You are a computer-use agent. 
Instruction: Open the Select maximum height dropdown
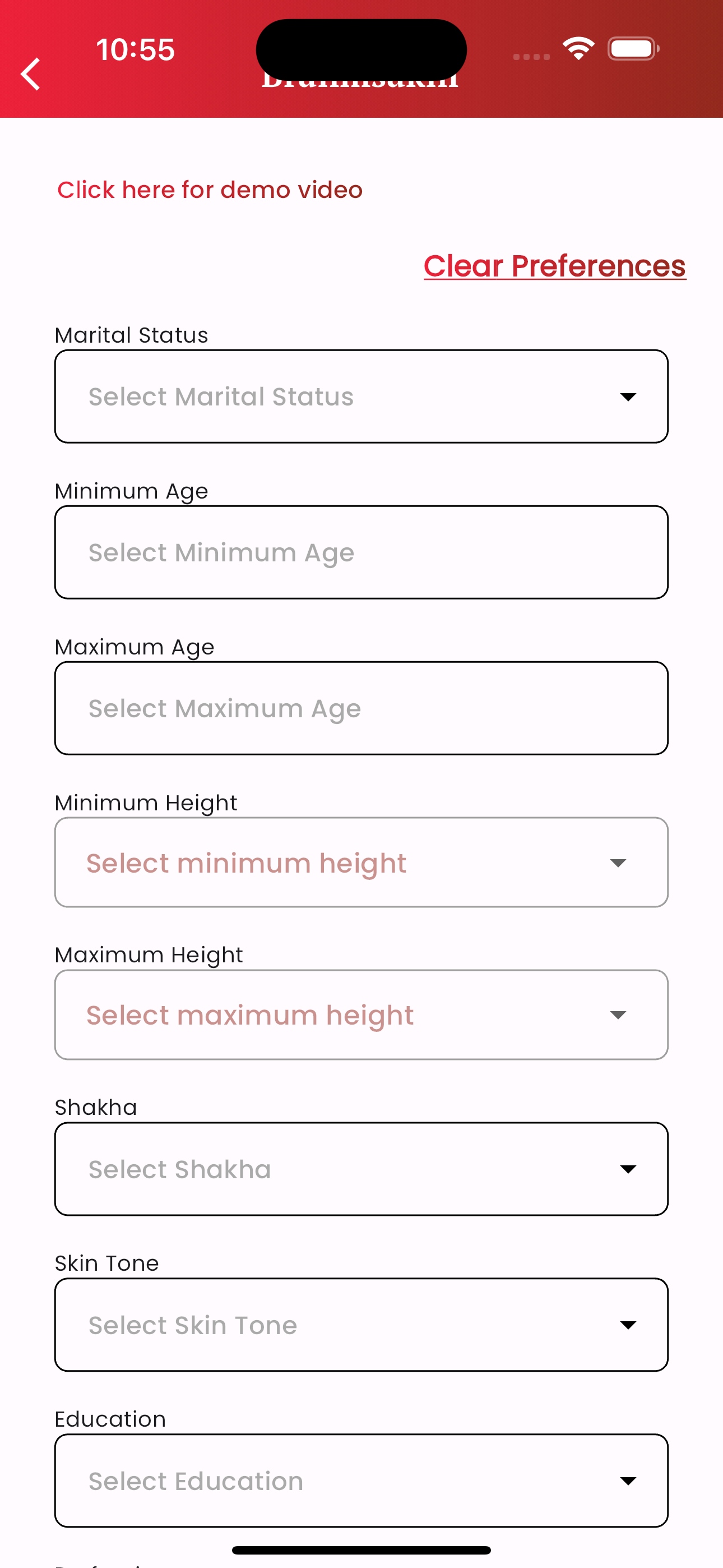(x=361, y=1014)
